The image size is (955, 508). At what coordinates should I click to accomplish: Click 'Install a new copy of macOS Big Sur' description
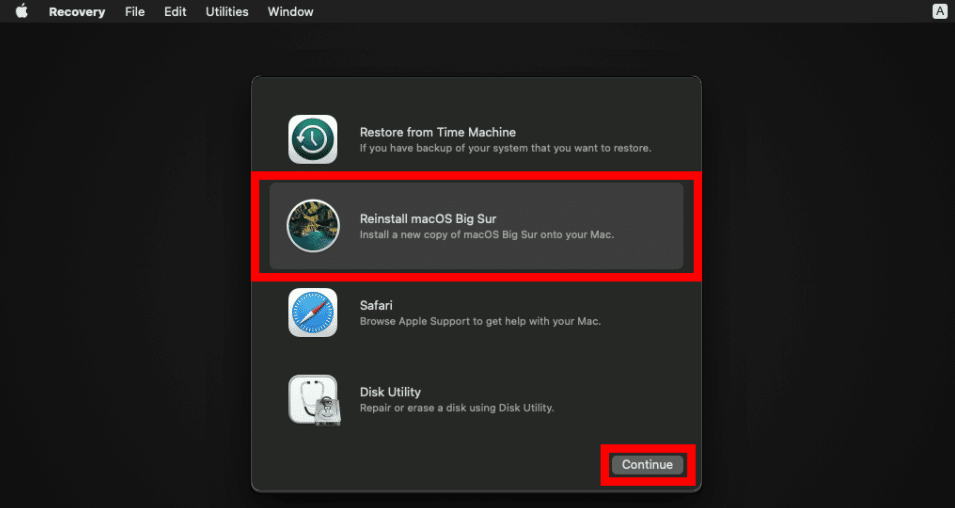coord(487,235)
